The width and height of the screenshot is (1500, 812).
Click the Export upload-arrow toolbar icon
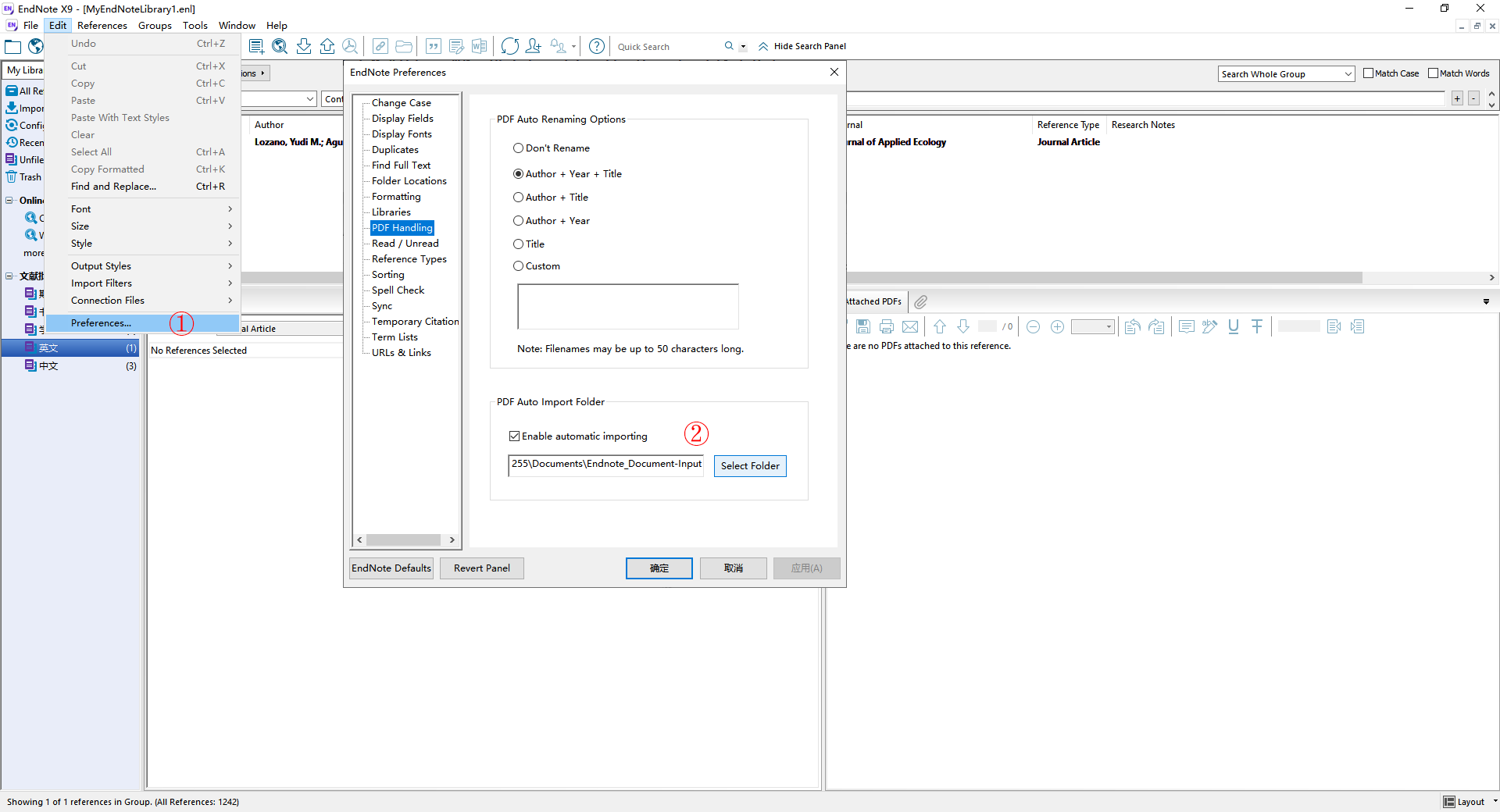(327, 46)
